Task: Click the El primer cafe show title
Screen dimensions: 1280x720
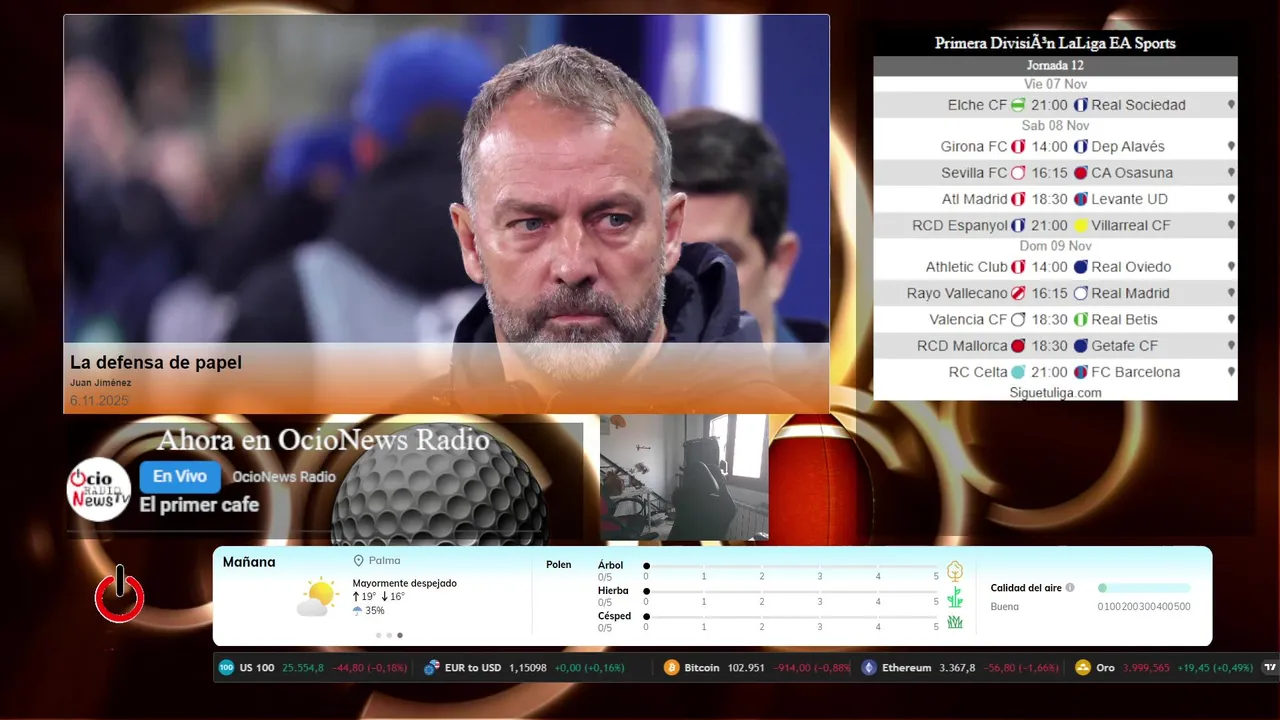Action: (x=199, y=505)
